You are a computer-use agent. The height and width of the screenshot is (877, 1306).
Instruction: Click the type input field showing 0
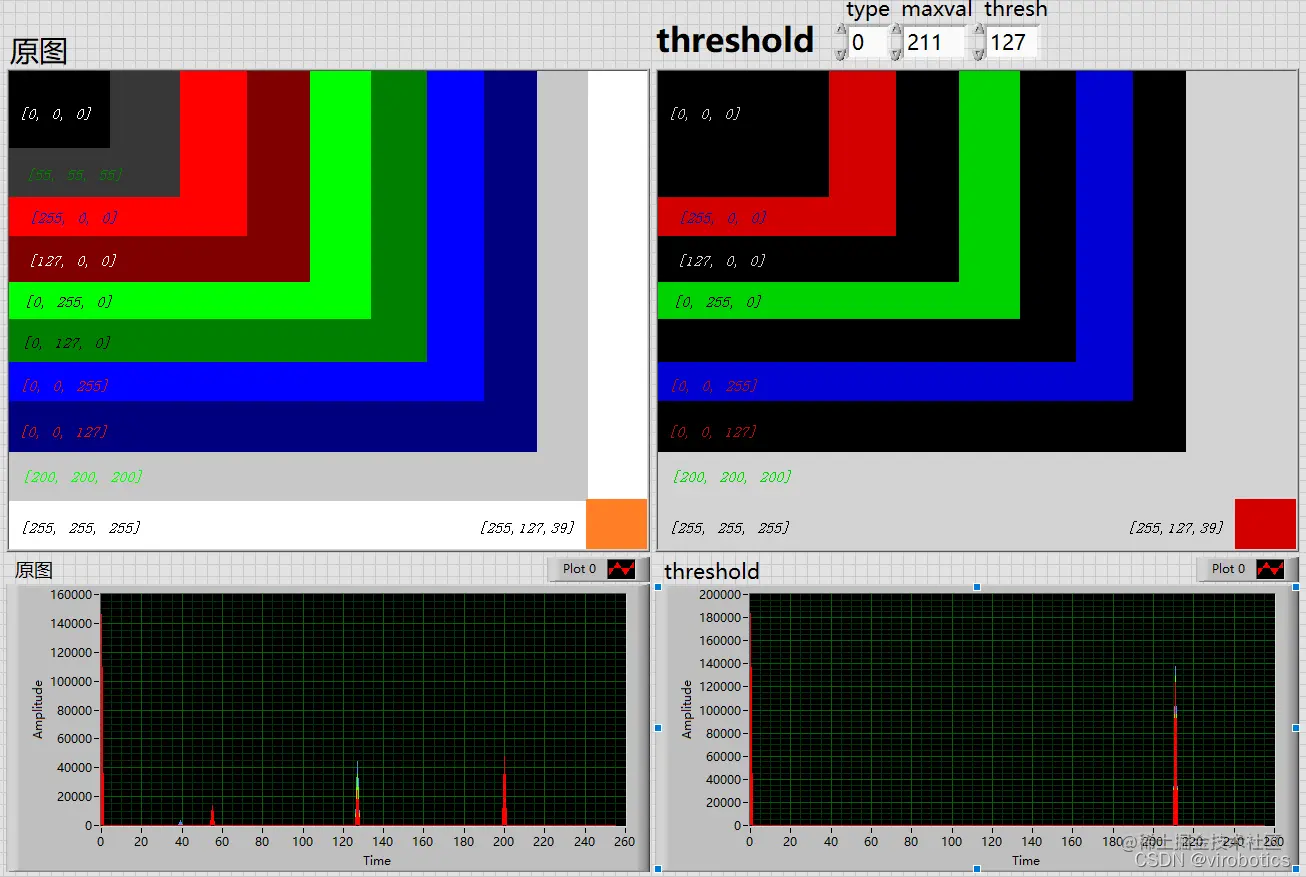pos(867,42)
